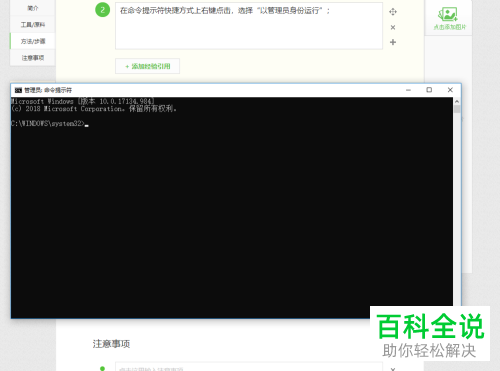Delete the 注意事项 item with its X
Screen dimensions: 500x371
(x=393, y=369)
